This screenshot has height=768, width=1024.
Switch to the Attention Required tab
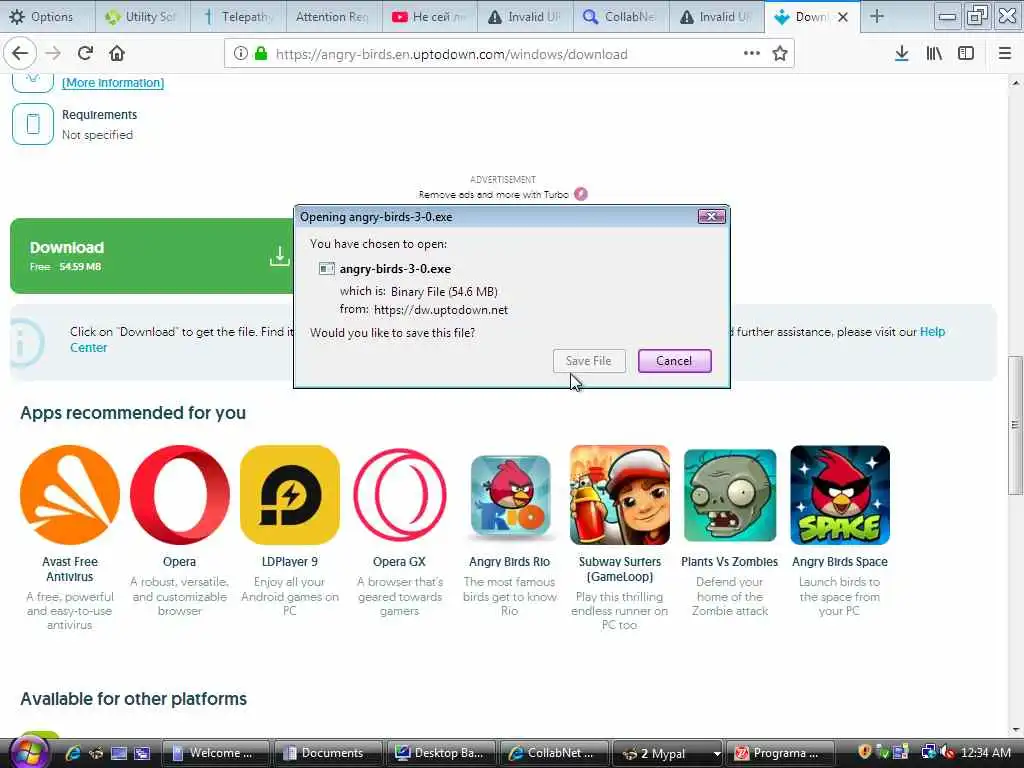pyautogui.click(x=334, y=17)
